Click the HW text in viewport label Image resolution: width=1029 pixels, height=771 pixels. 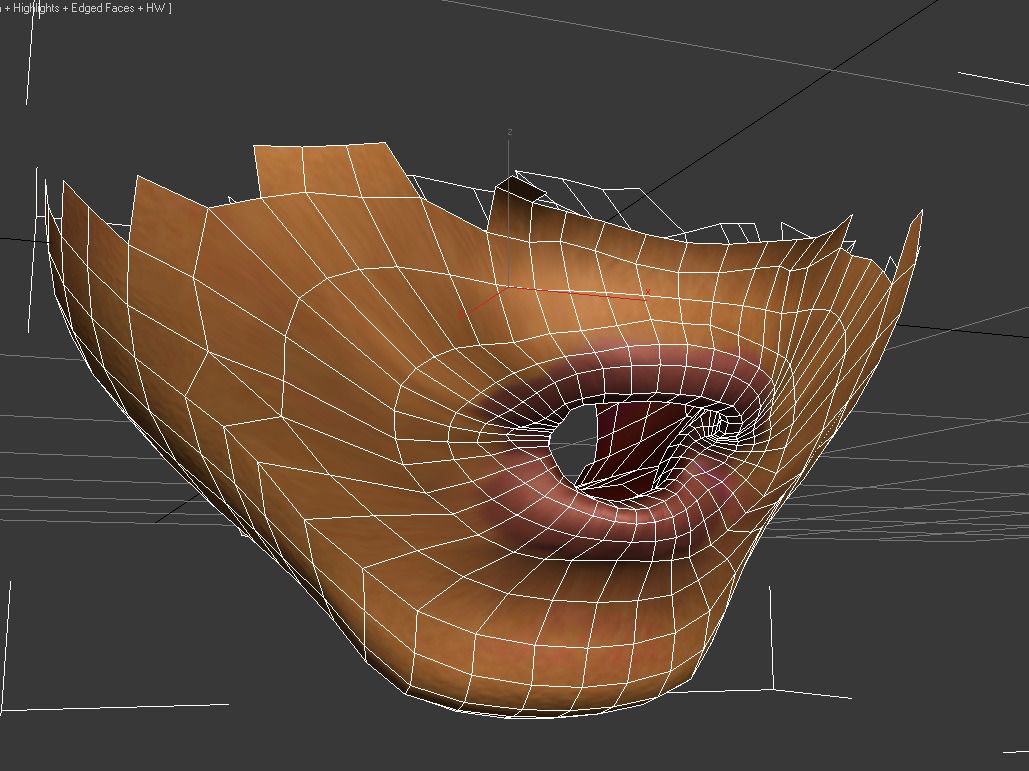(155, 8)
